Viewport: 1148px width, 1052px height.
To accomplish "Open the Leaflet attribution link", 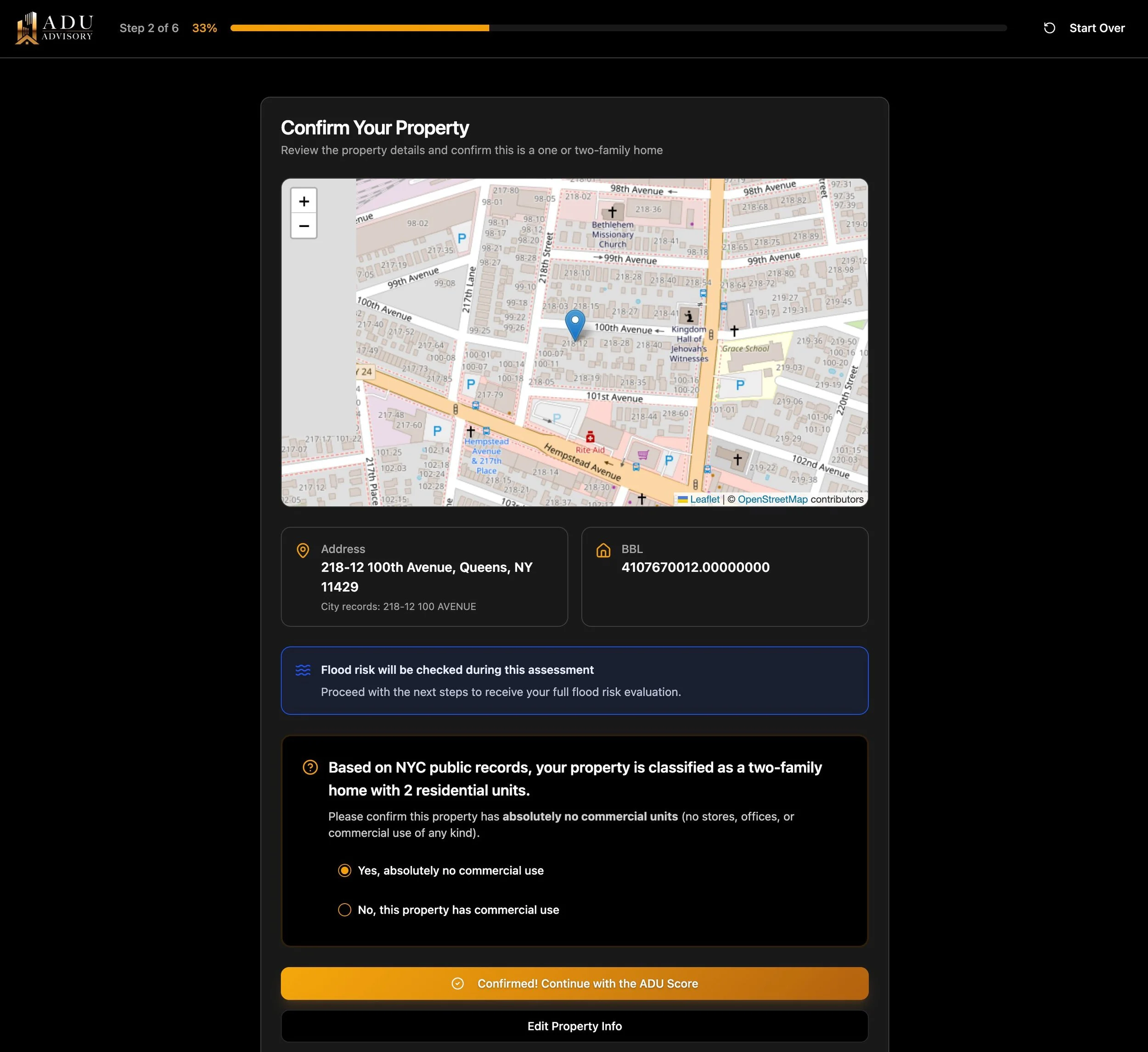I will click(x=704, y=499).
